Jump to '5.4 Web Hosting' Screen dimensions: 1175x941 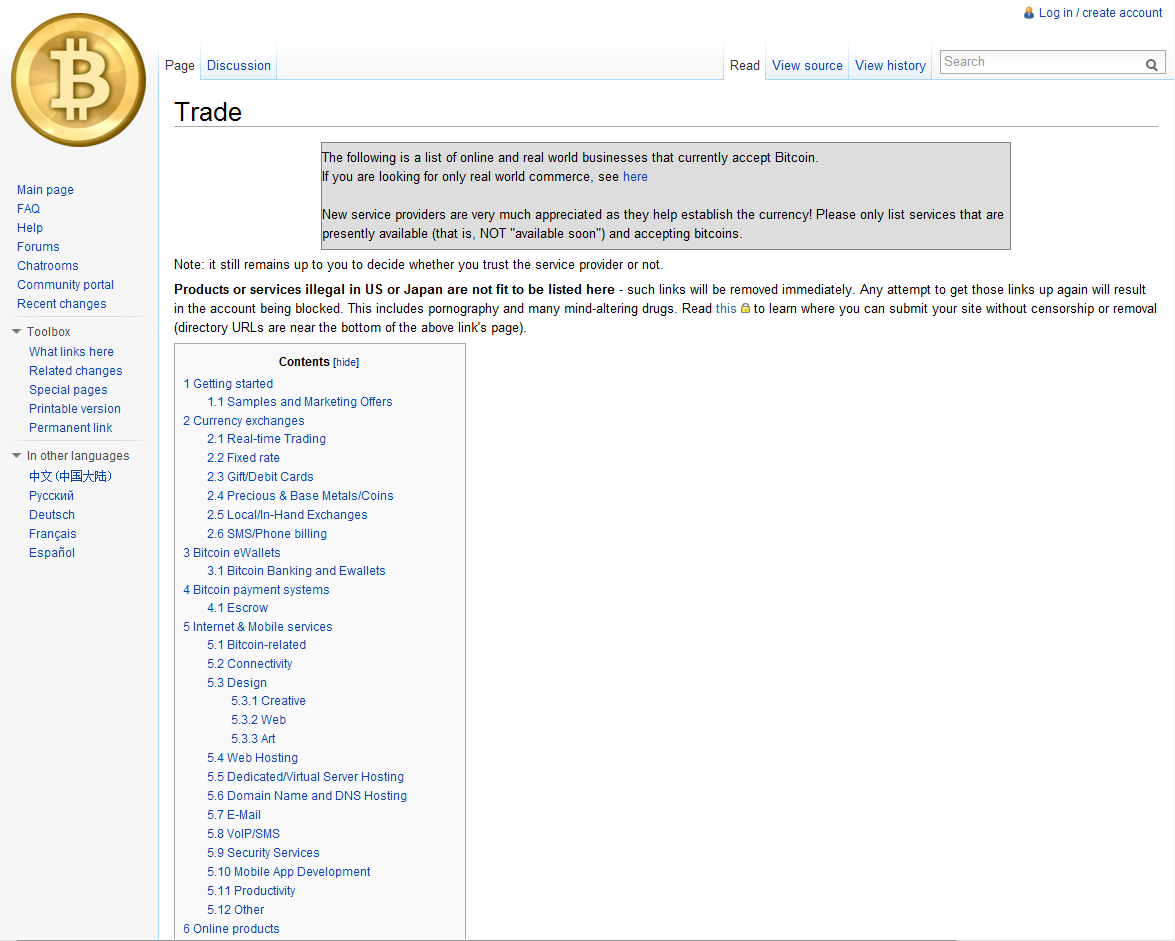(x=253, y=758)
